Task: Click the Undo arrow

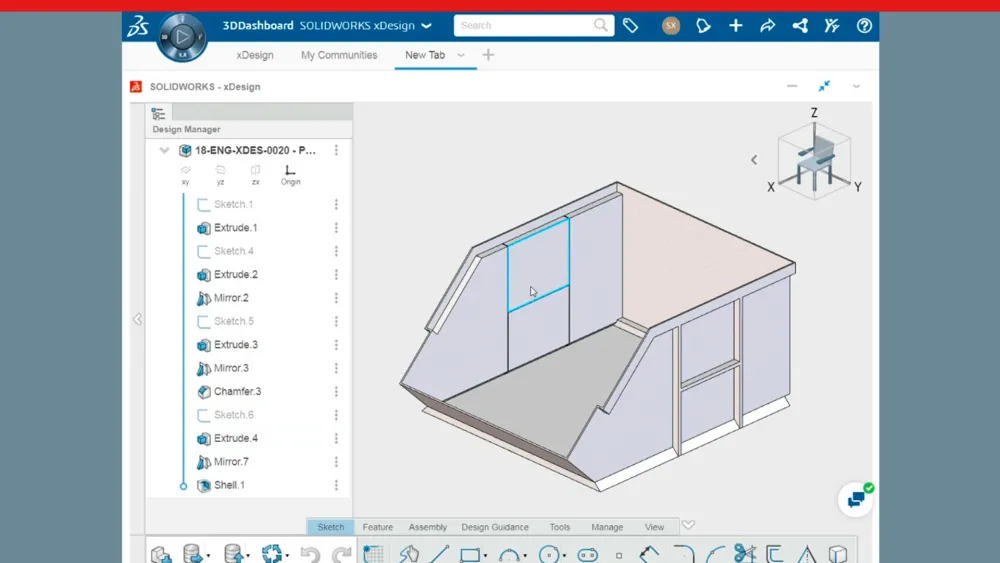Action: tap(311, 554)
